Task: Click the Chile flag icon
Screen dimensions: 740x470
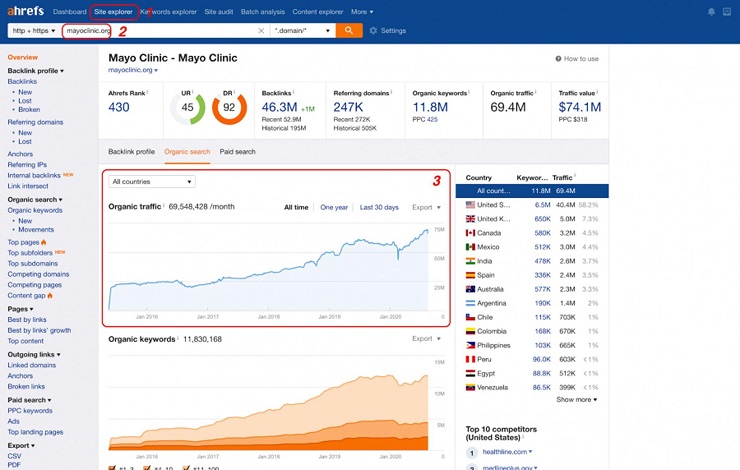Action: point(470,317)
